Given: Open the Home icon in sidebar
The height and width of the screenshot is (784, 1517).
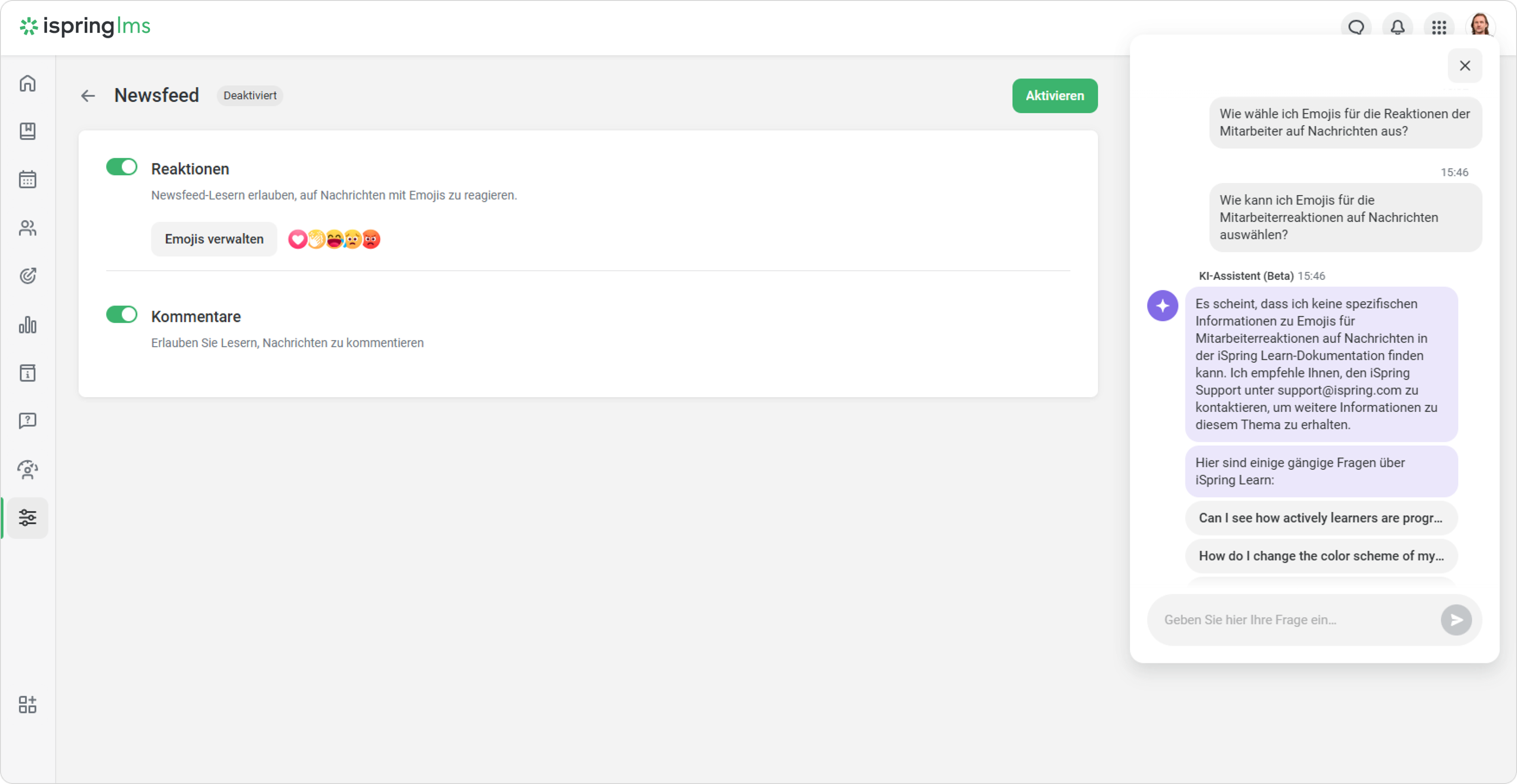Looking at the screenshot, I should (28, 83).
